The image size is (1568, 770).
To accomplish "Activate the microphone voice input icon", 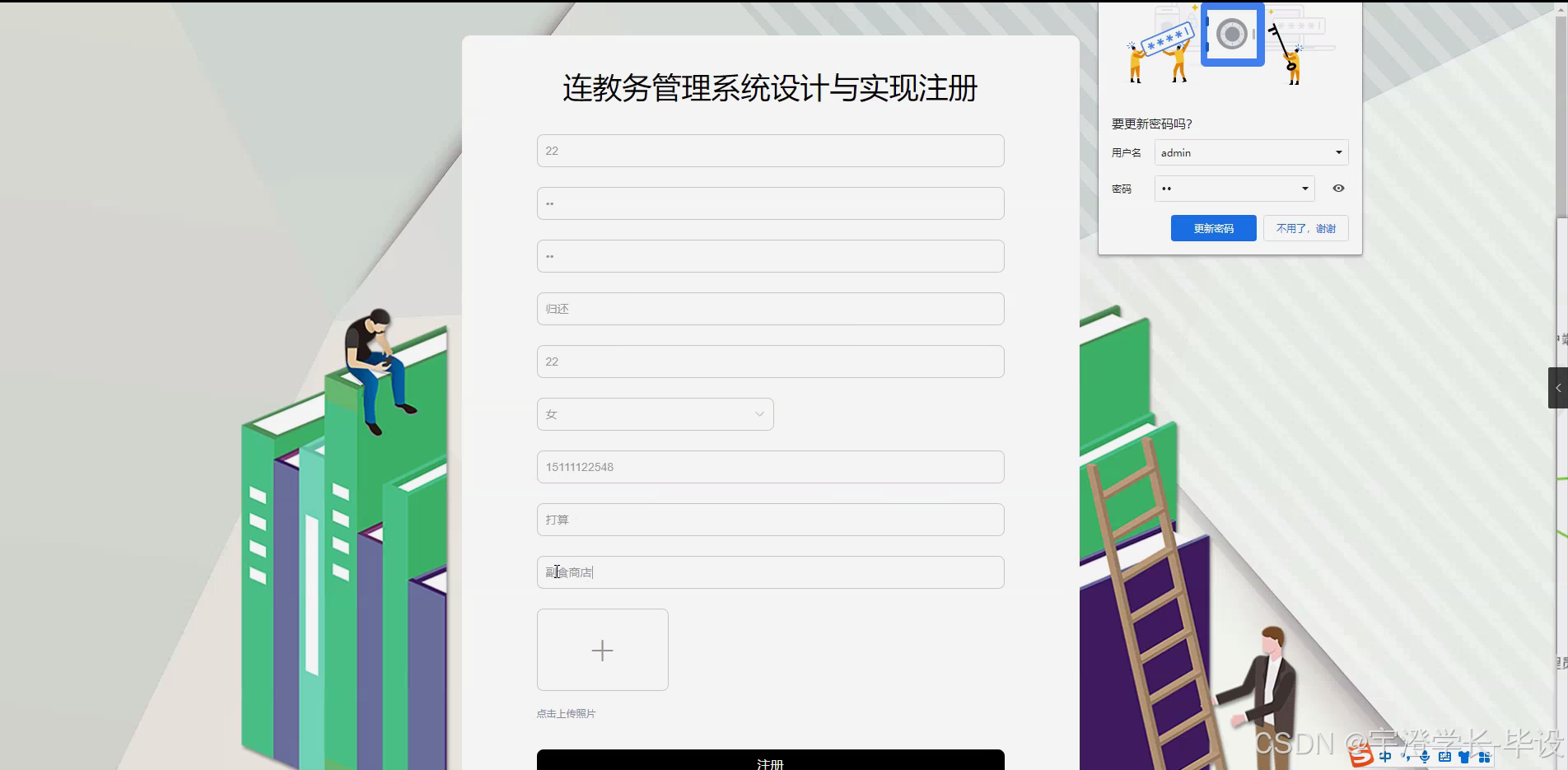I will pyautogui.click(x=1425, y=757).
